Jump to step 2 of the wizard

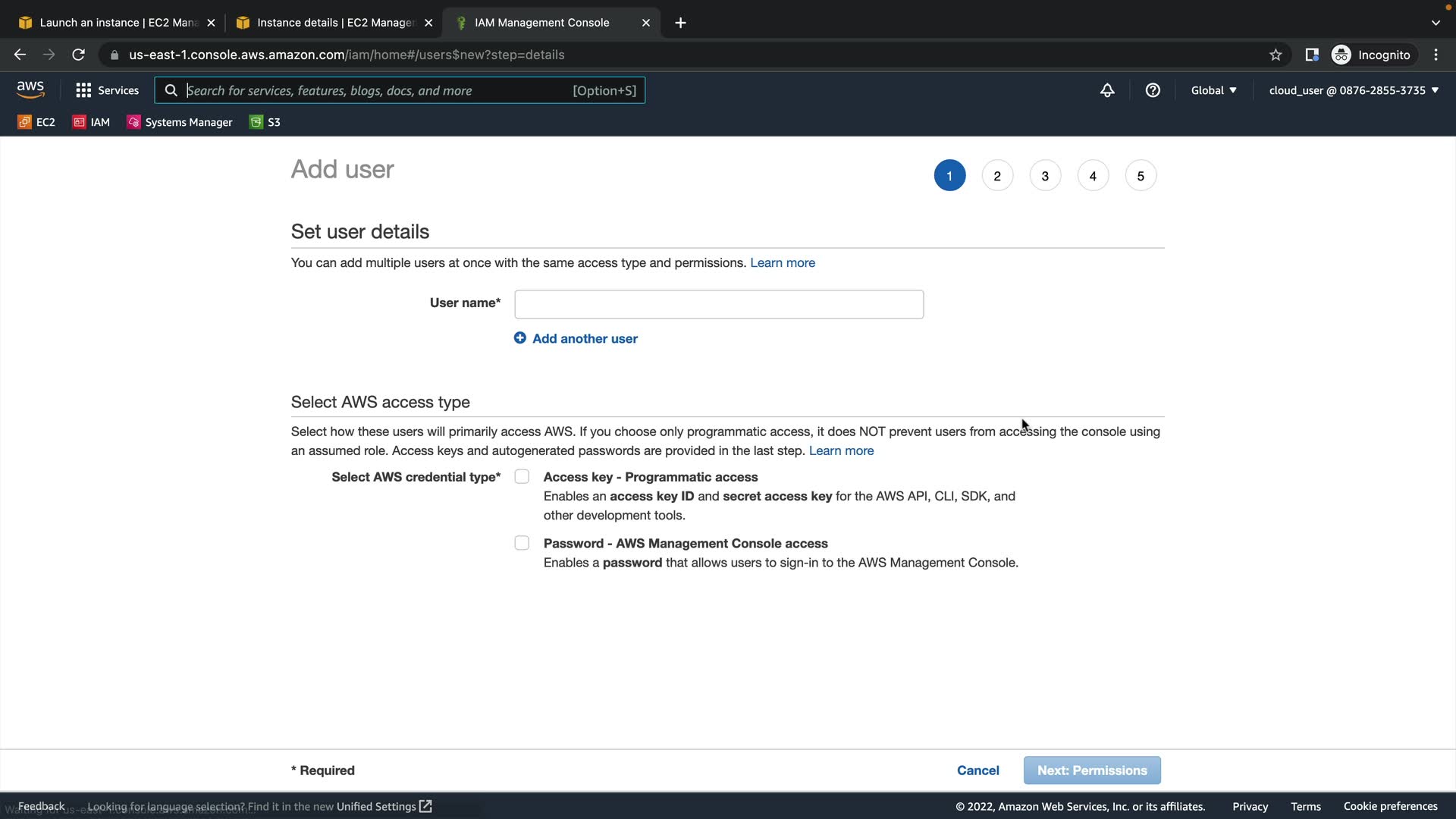coord(997,176)
